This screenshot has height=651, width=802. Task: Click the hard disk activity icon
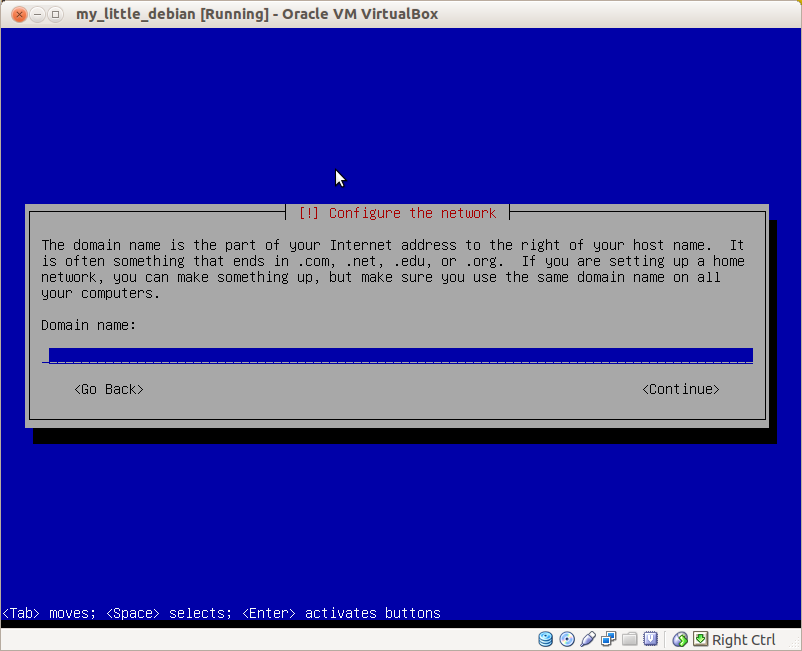[x=545, y=639]
